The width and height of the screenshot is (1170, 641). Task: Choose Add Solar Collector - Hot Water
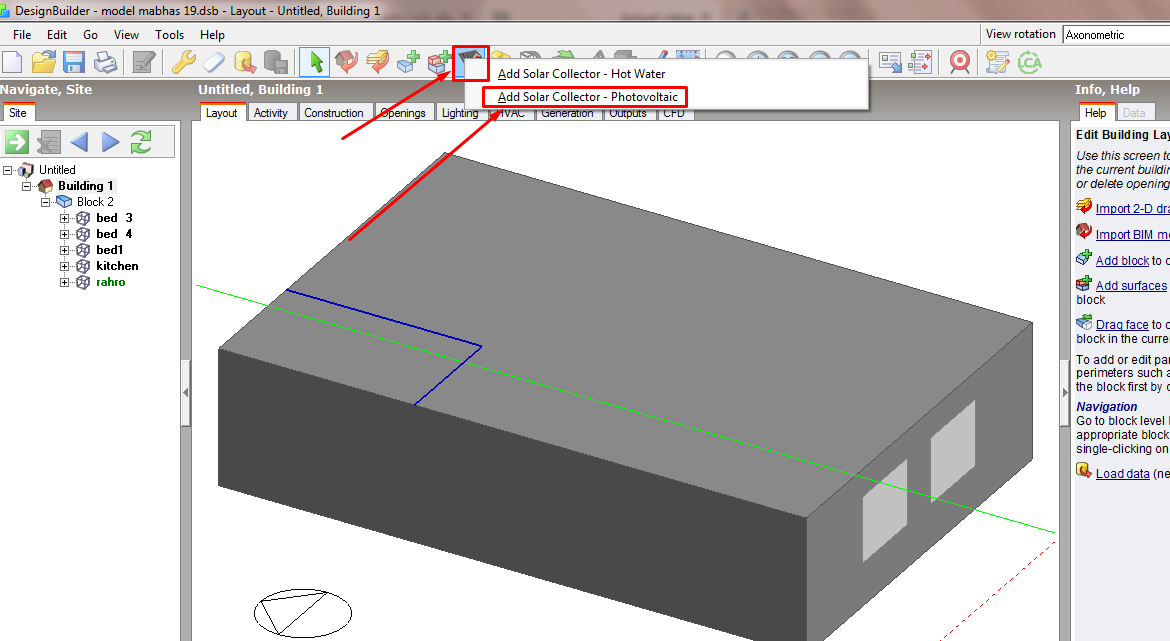[x=581, y=74]
